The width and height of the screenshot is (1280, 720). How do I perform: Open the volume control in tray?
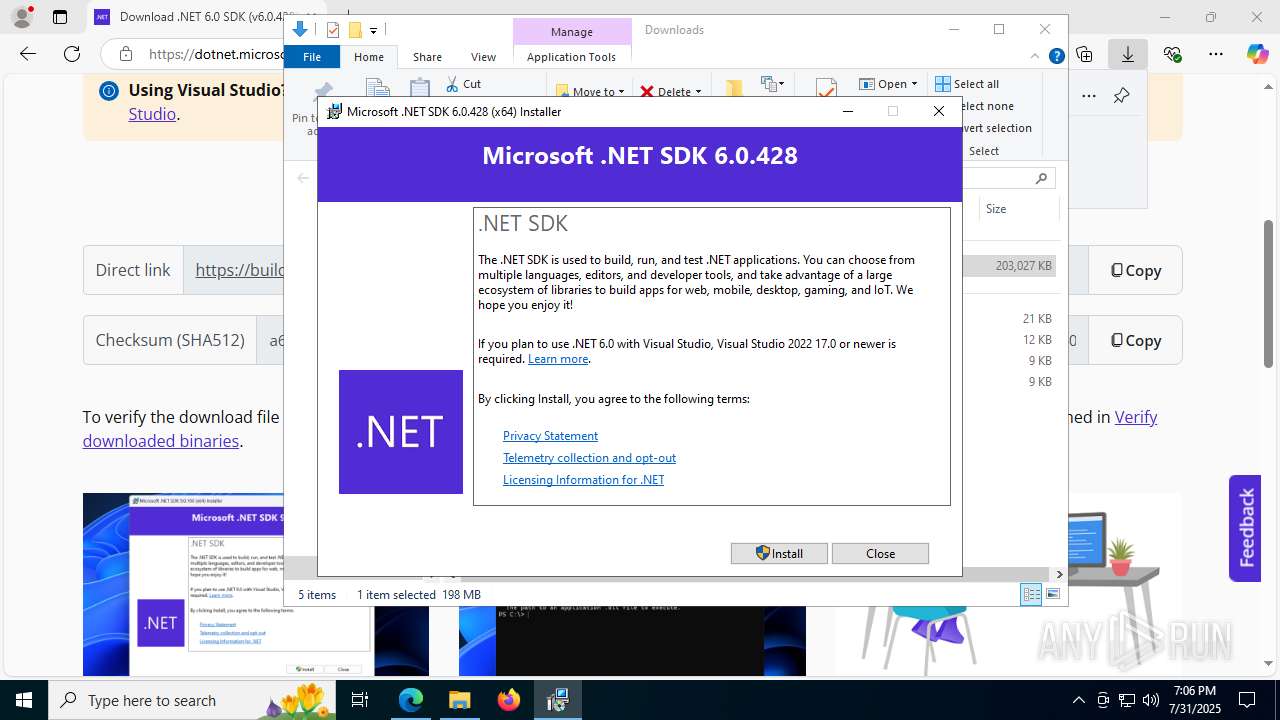pos(1151,700)
